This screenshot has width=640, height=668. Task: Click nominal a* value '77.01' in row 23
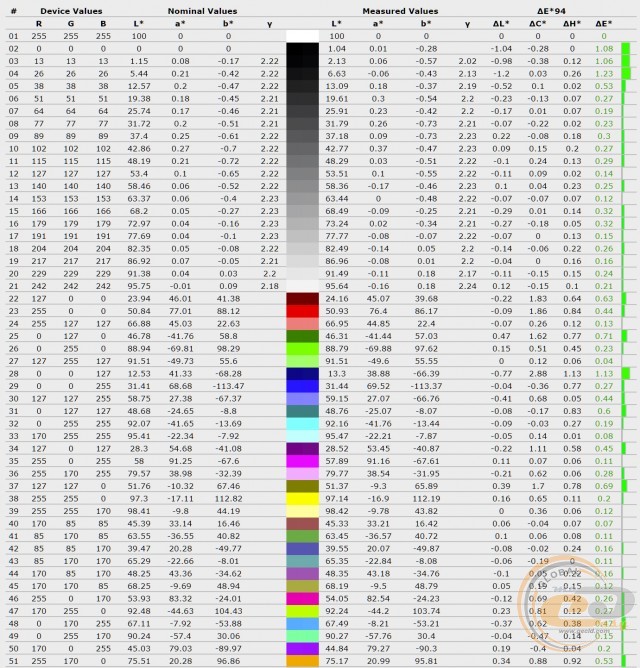180,311
